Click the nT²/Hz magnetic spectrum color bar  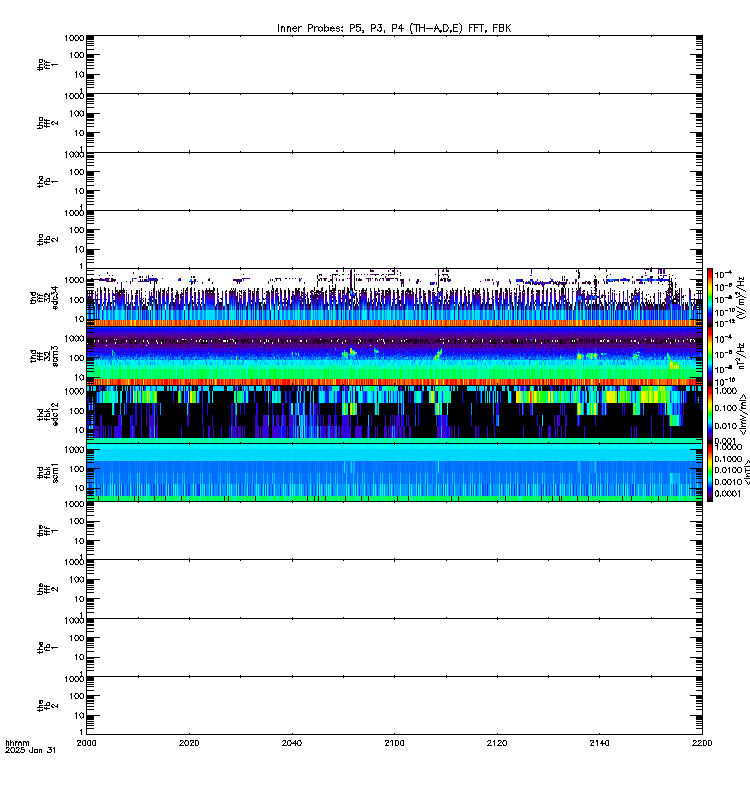click(x=710, y=356)
